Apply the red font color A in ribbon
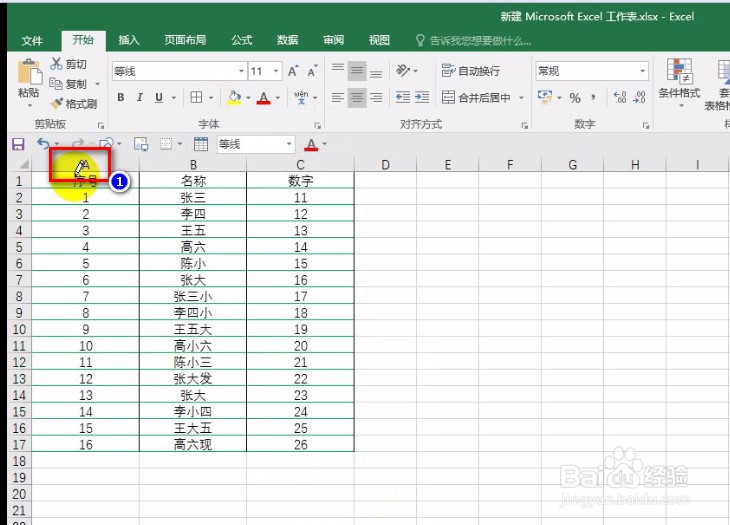The width and height of the screenshot is (730, 525). coord(264,97)
